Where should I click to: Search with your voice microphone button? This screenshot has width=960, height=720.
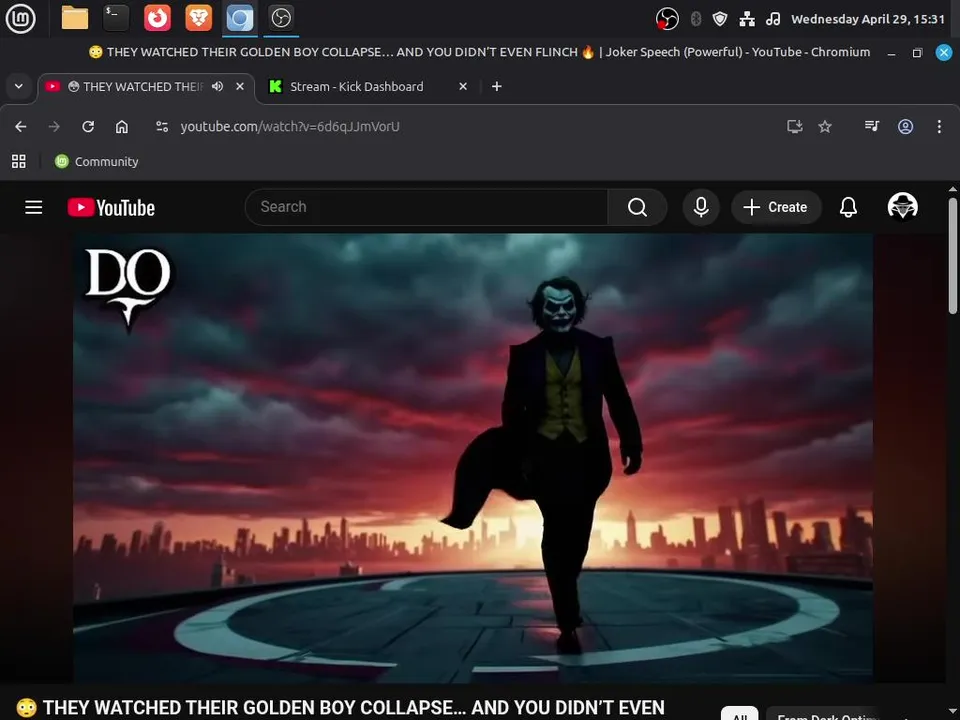pos(701,207)
